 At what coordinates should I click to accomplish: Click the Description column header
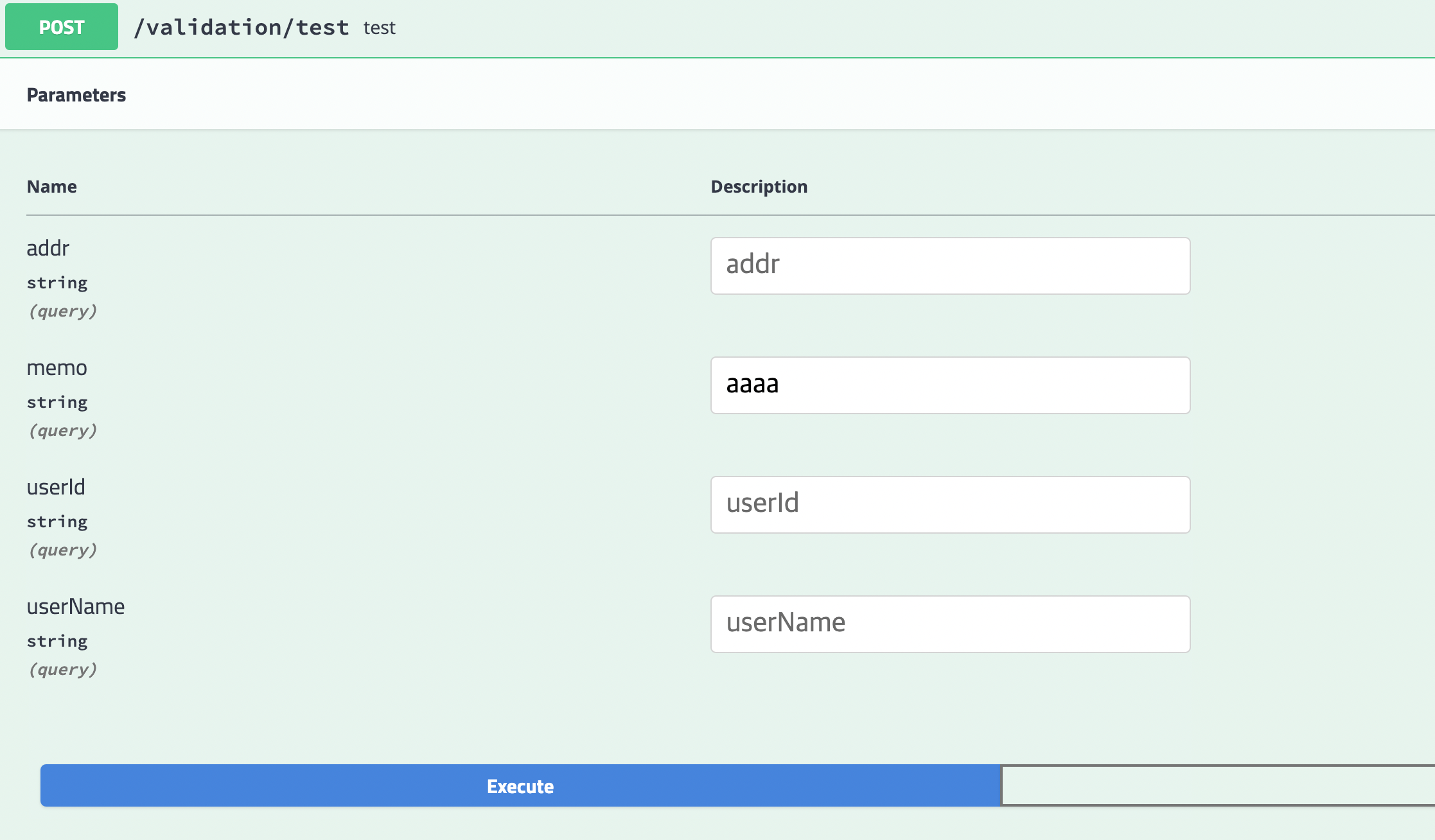point(759,186)
